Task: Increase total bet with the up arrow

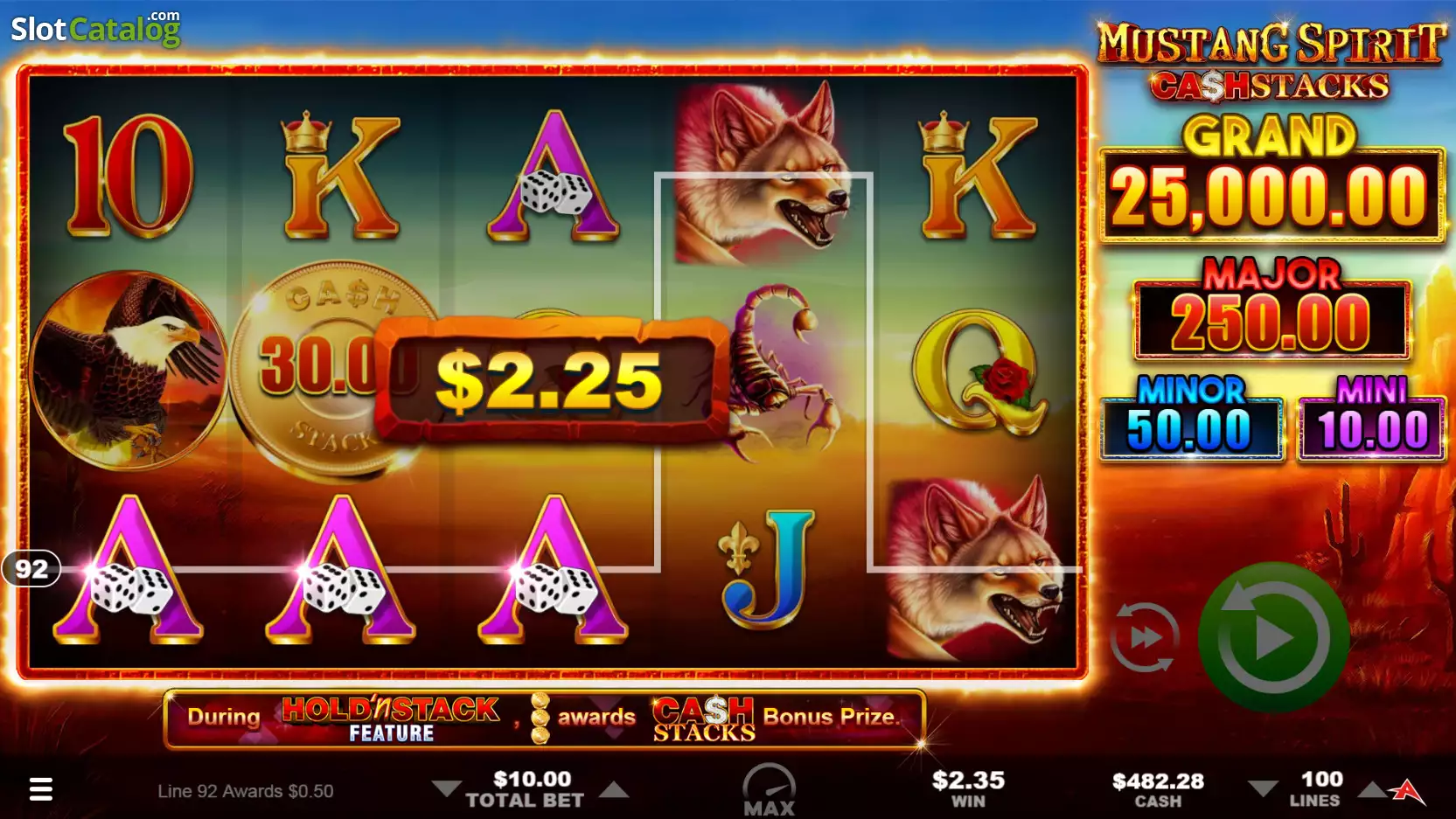Action: (614, 789)
